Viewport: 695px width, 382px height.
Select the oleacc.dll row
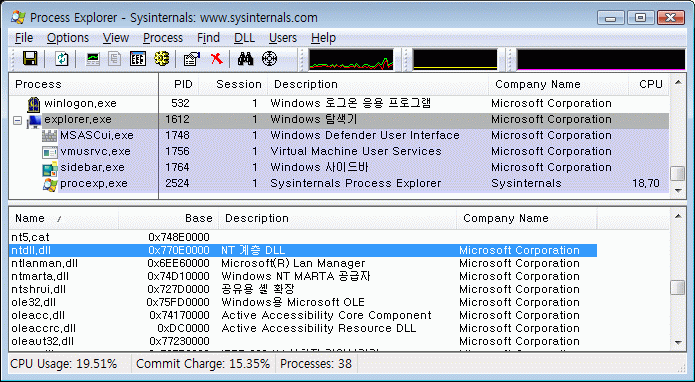point(303,316)
